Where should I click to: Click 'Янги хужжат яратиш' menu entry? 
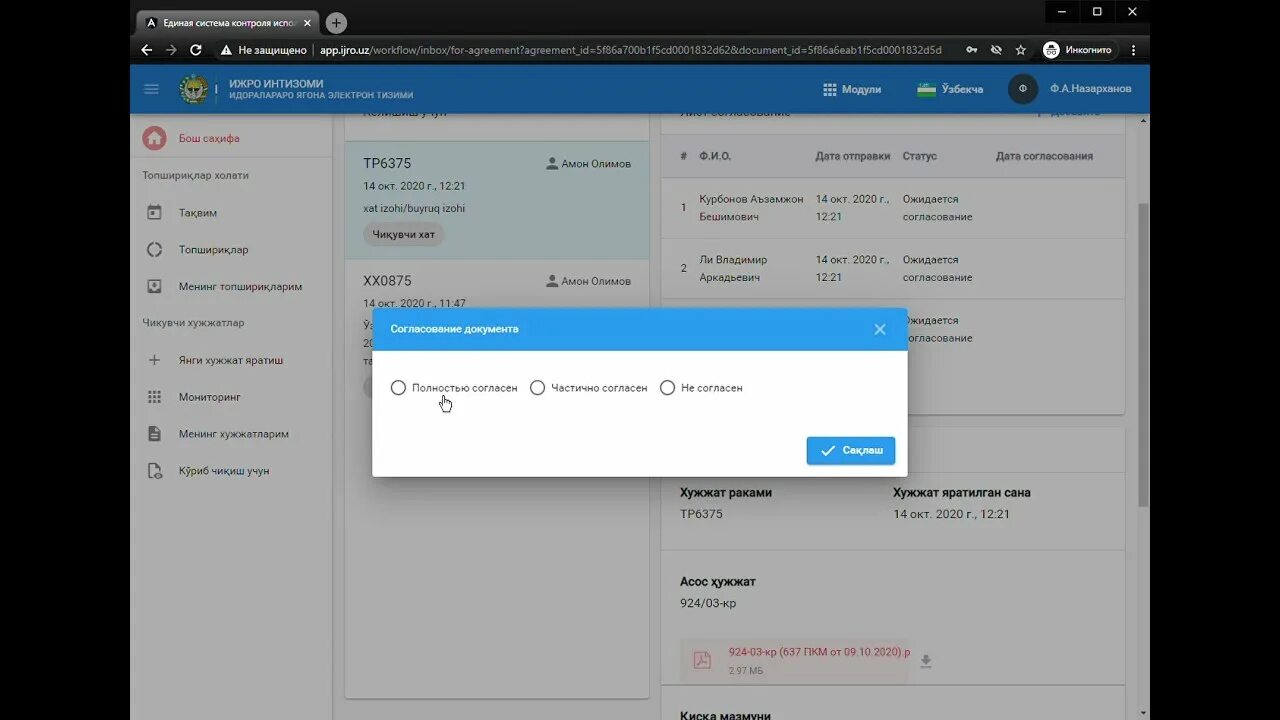231,360
